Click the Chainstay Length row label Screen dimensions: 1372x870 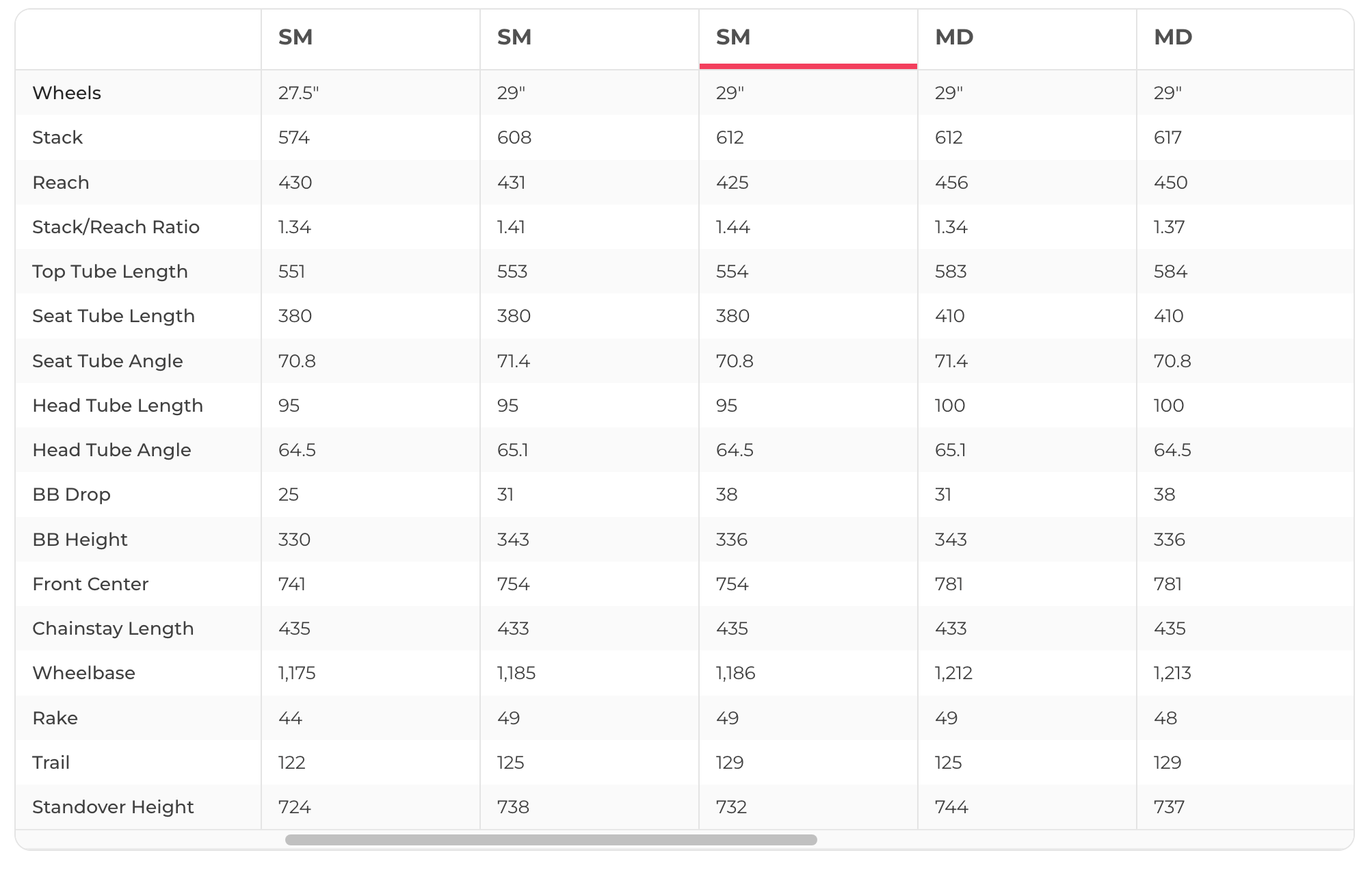pos(114,629)
